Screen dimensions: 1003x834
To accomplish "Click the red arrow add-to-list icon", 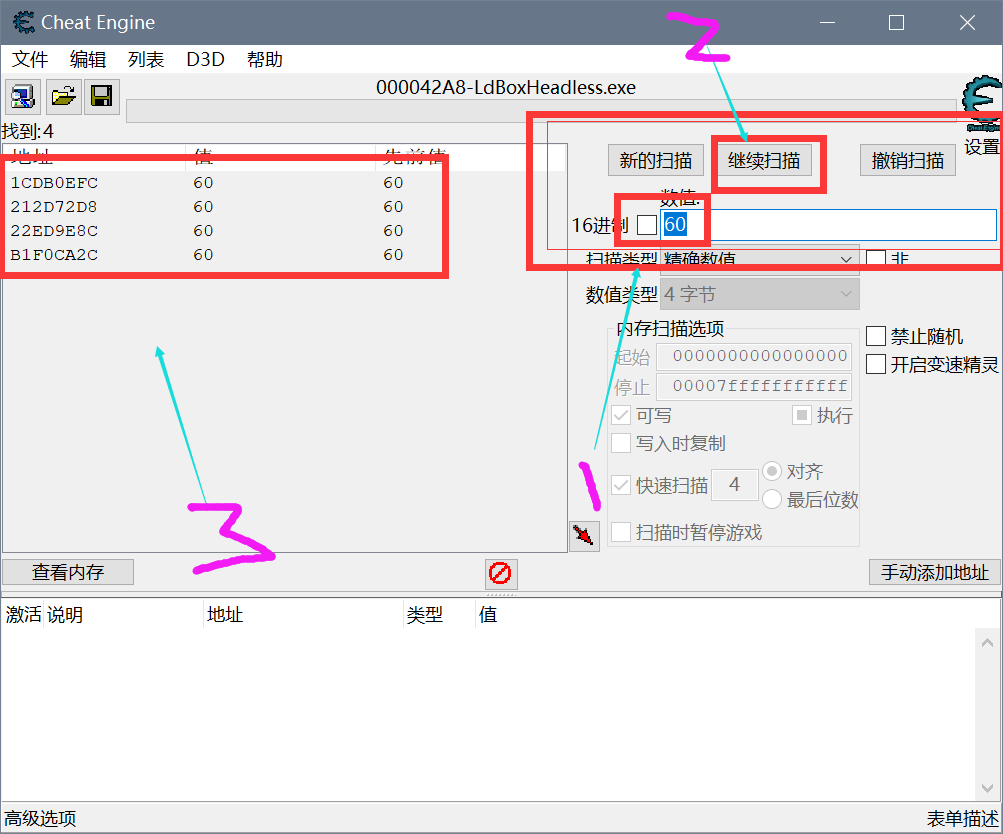I will tap(584, 536).
